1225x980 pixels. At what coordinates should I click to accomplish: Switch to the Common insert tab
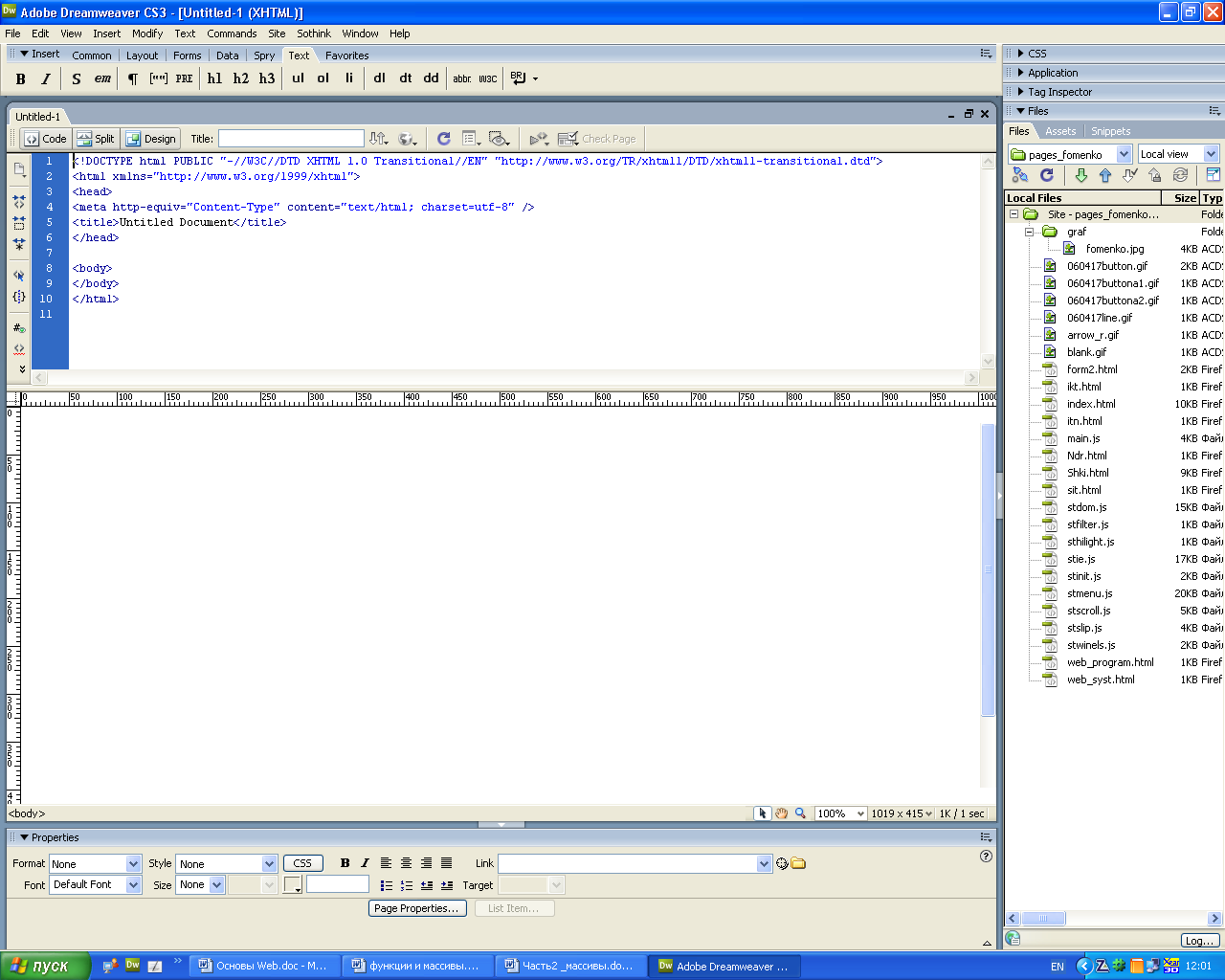point(92,56)
